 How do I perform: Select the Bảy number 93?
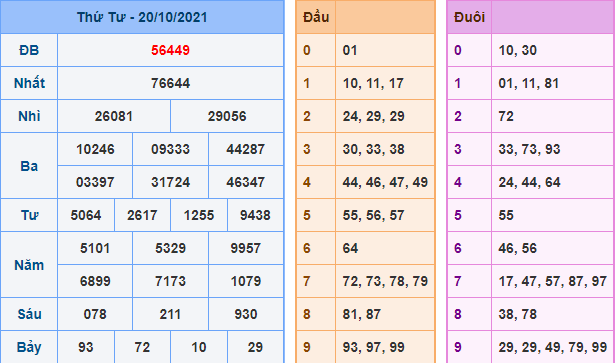86,347
